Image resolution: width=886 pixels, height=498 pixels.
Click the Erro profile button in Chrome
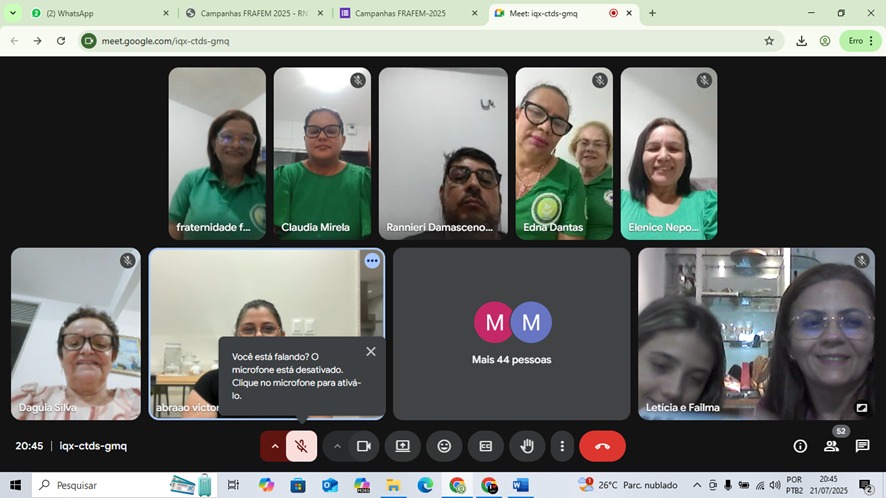[x=860, y=41]
